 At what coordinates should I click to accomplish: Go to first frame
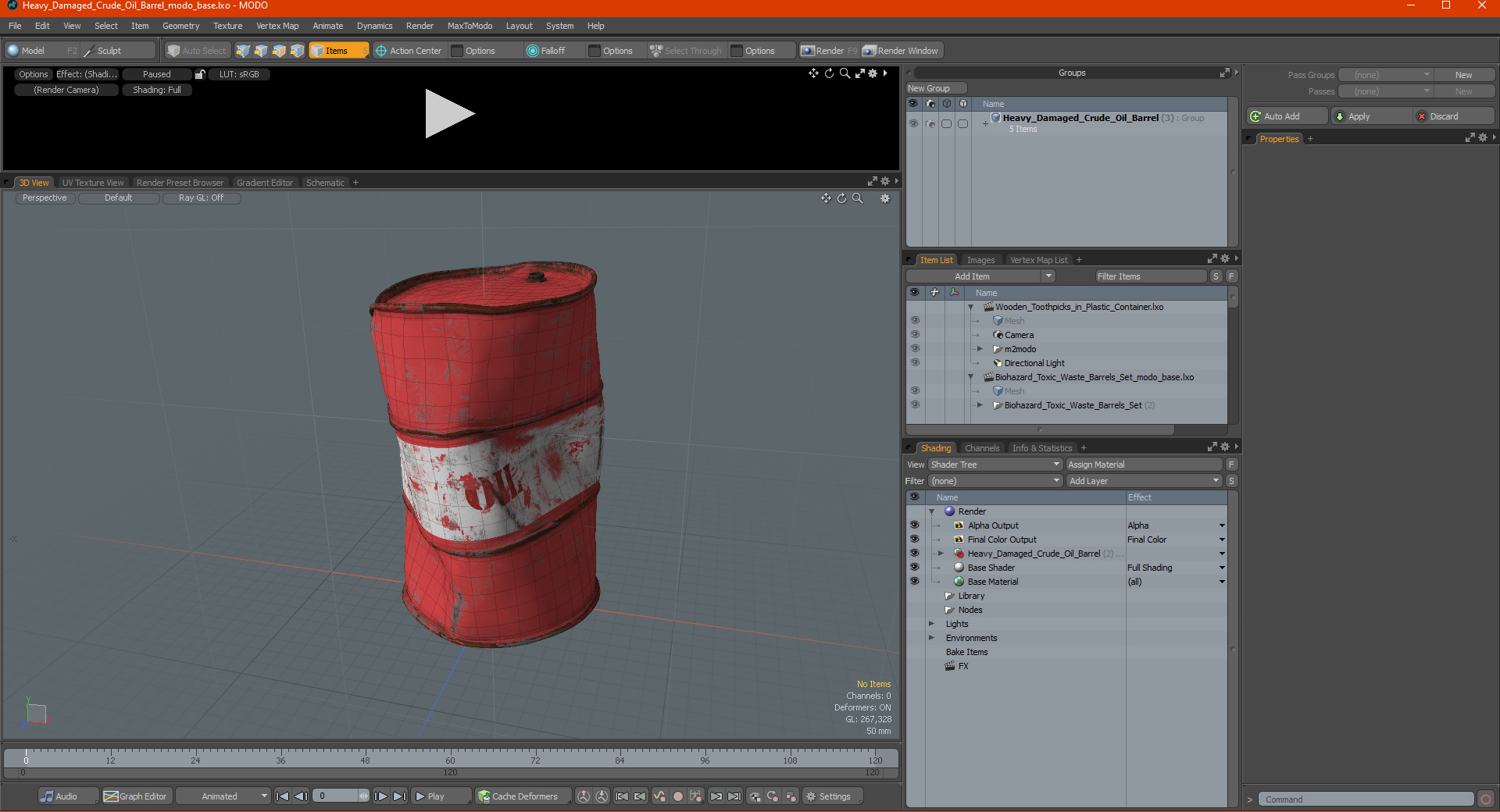point(283,796)
